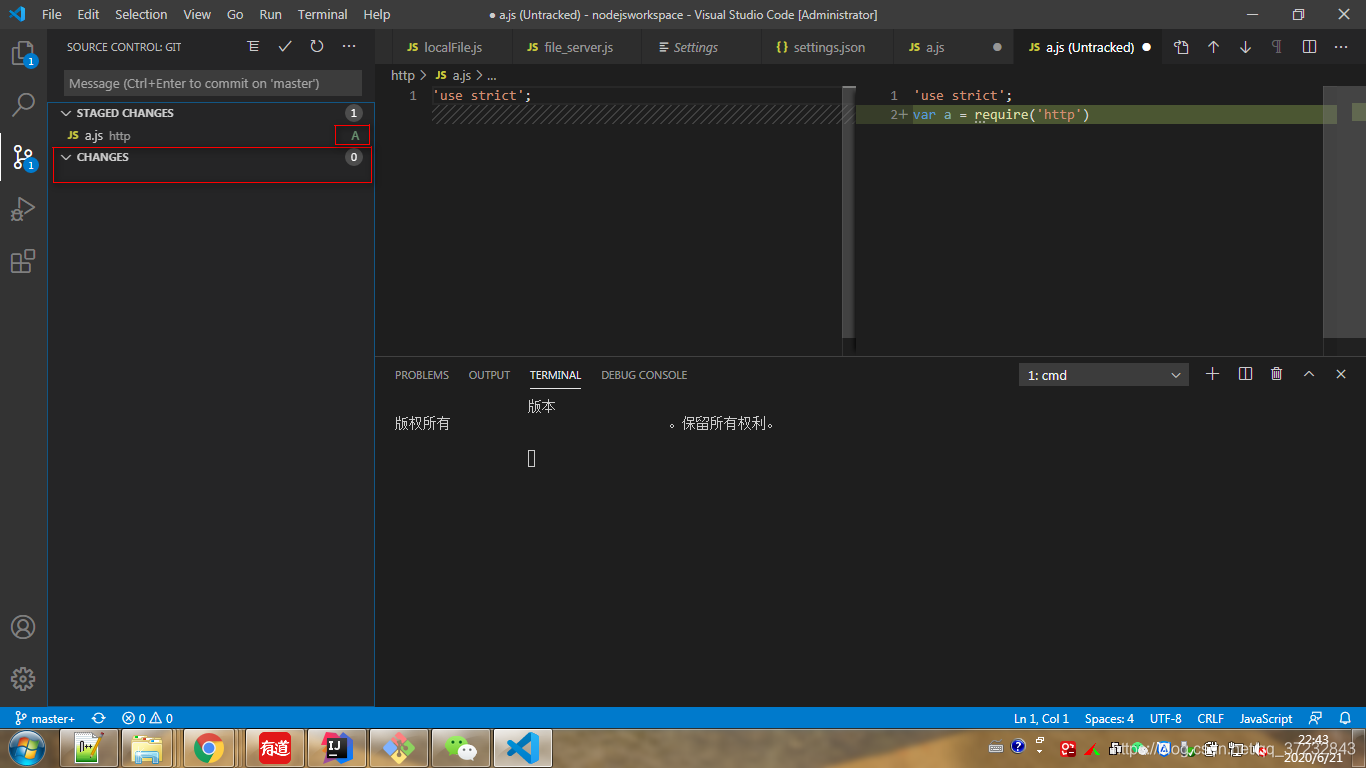Open the terminal selector '1: cmd' dropdown
The image size is (1366, 768).
point(1104,375)
